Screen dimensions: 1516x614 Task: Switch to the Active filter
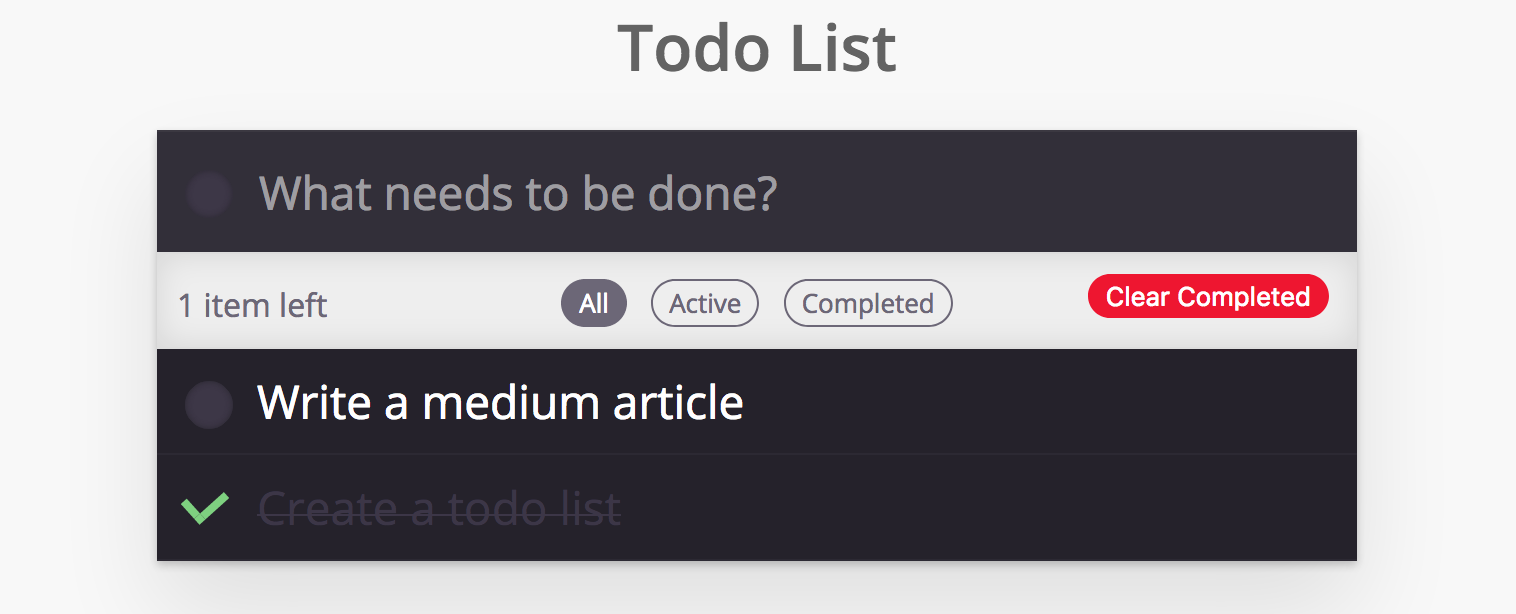(x=705, y=303)
